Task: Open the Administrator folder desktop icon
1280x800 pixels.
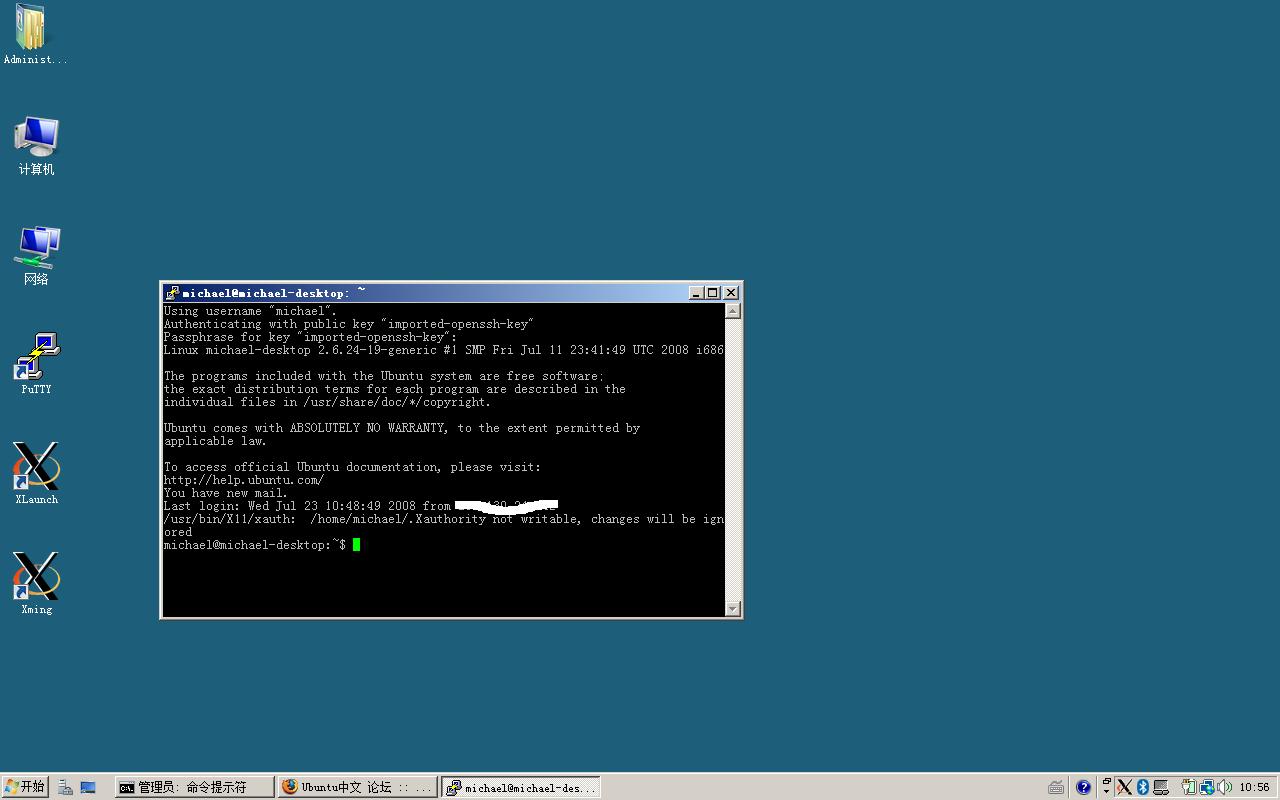Action: 34,34
